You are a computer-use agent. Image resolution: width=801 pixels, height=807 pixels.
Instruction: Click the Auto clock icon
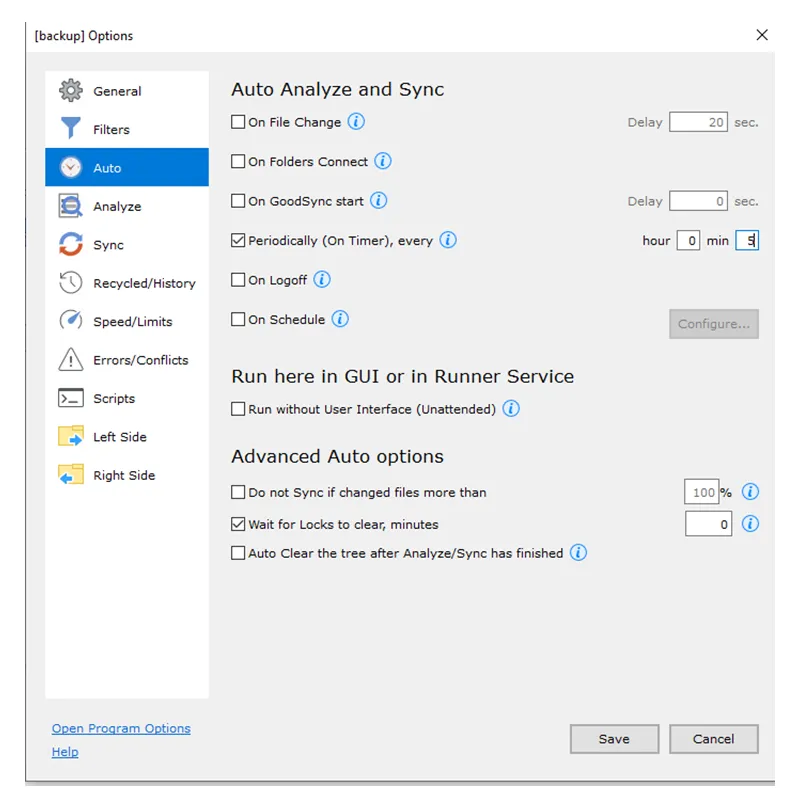tap(71, 167)
